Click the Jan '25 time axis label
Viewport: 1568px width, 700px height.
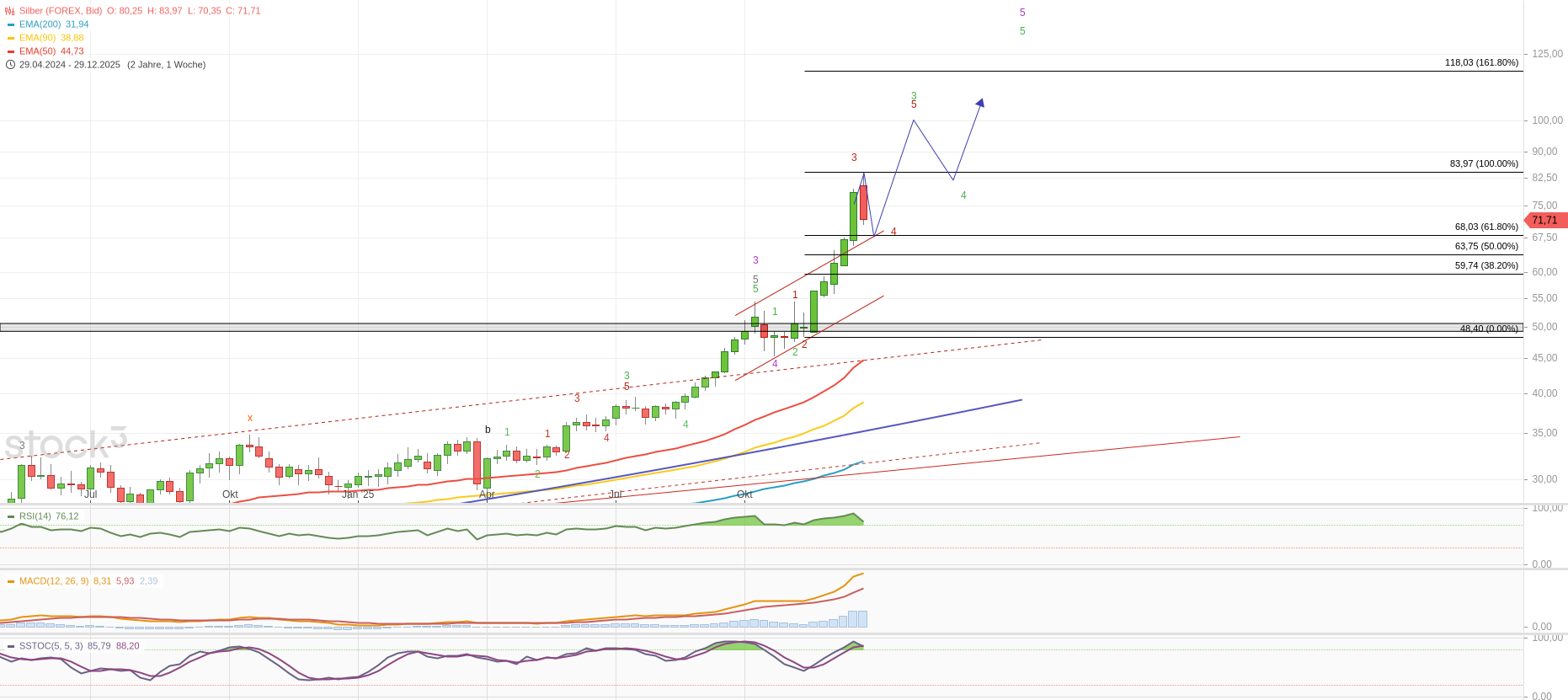pos(358,494)
